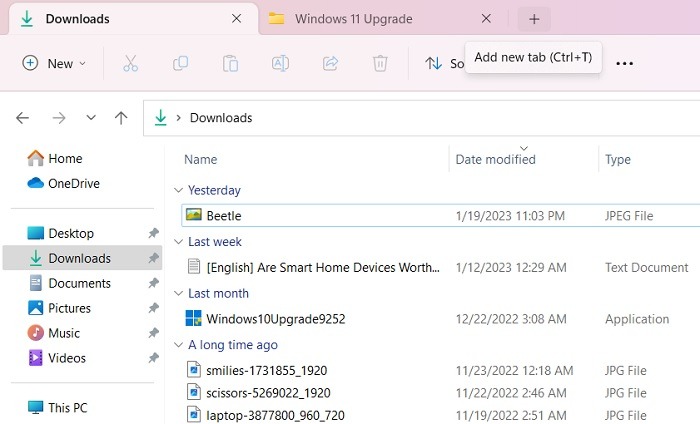Image resolution: width=700 pixels, height=424 pixels.
Task: Go up one folder level arrow
Action: pyautogui.click(x=121, y=118)
